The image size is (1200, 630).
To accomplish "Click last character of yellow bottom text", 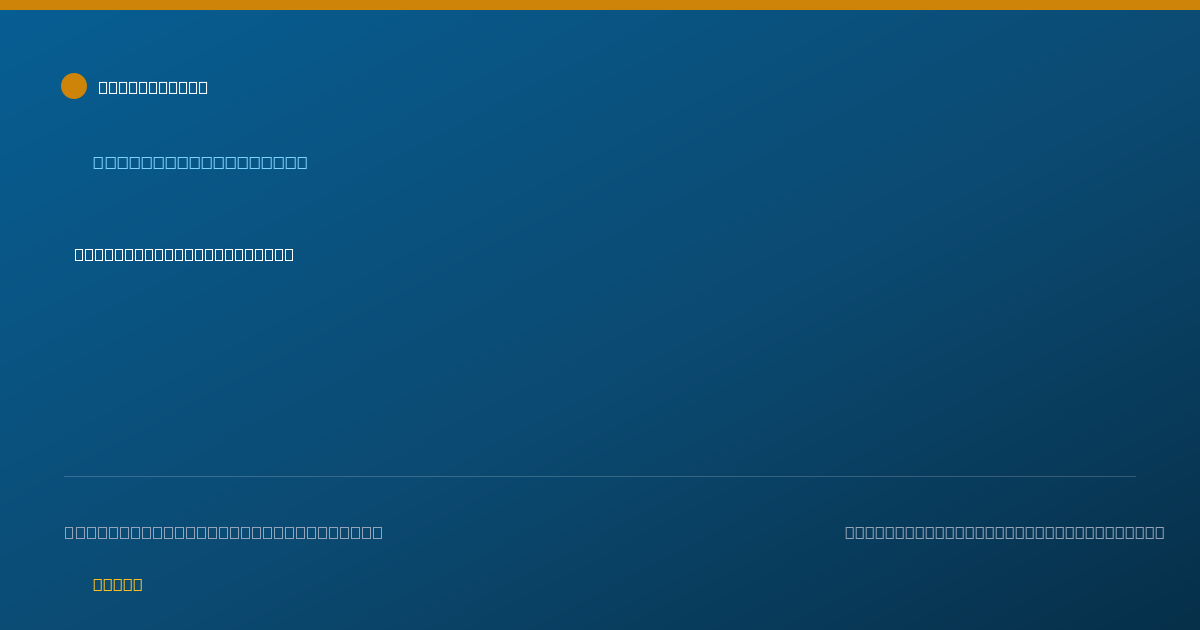I will point(138,584).
